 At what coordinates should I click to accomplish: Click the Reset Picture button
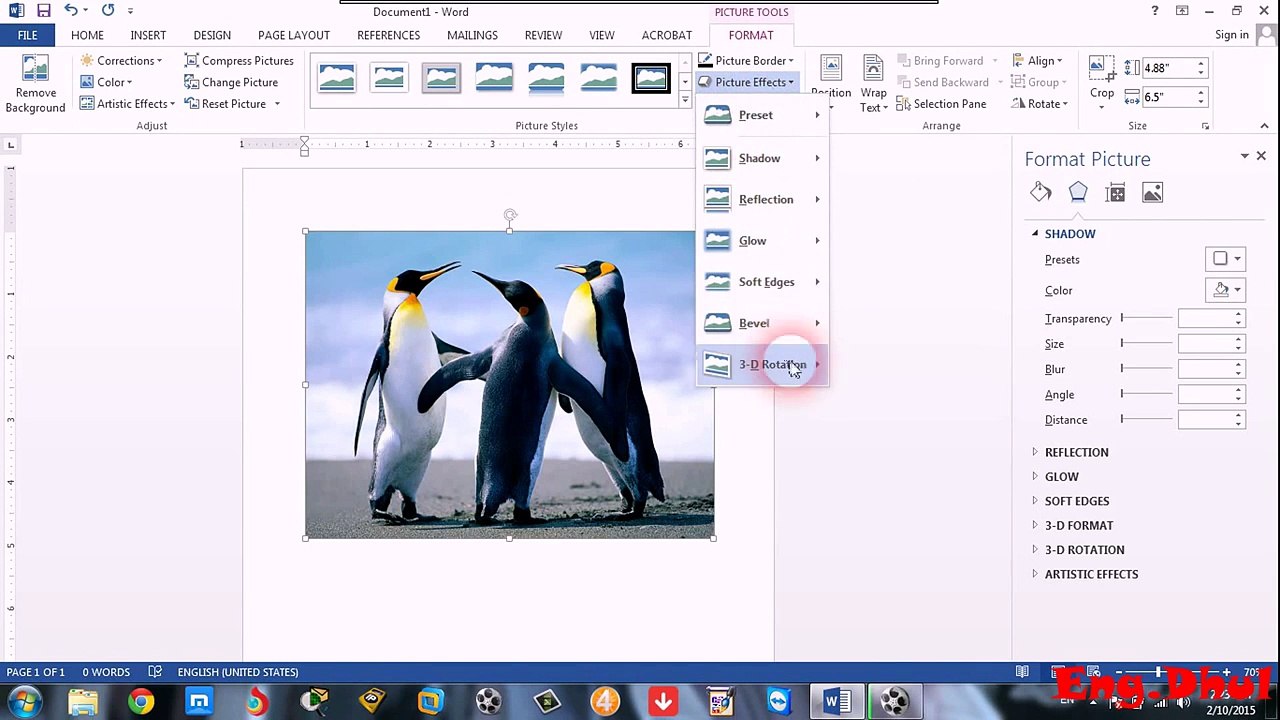(x=233, y=104)
